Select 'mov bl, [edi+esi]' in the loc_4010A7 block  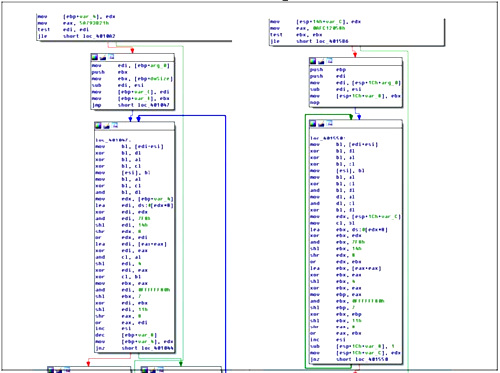(x=129, y=146)
